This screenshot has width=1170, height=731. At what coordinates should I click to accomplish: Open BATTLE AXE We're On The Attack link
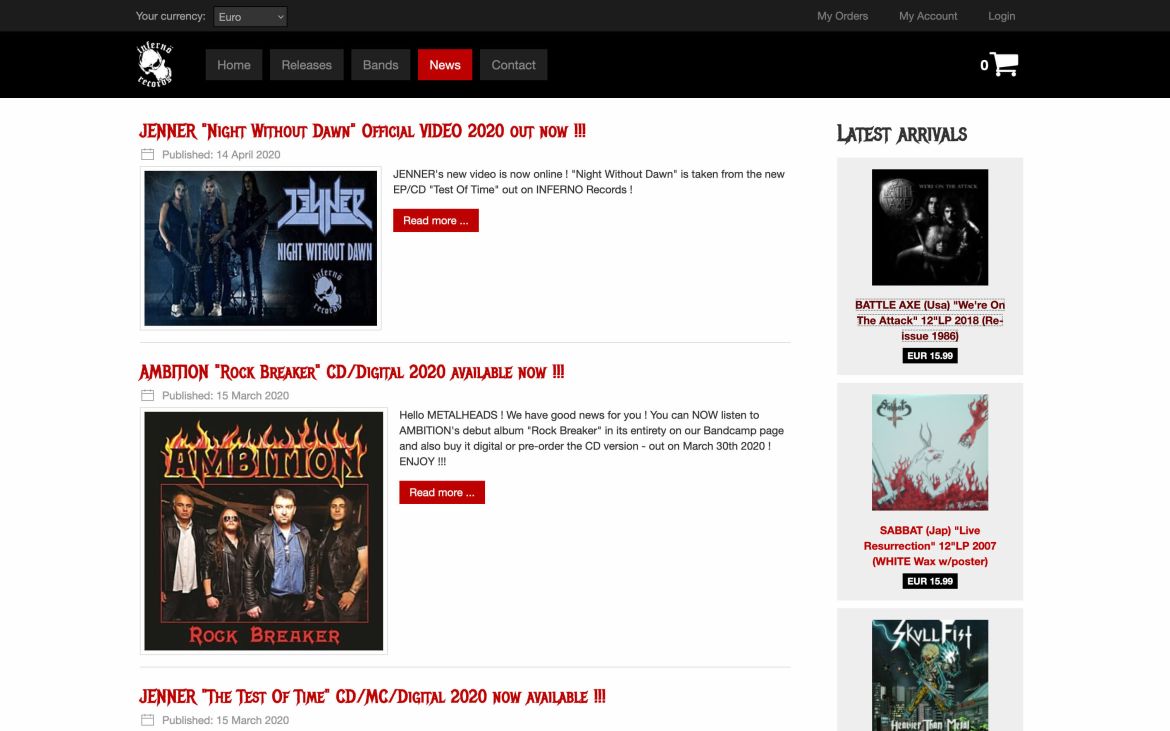click(930, 320)
